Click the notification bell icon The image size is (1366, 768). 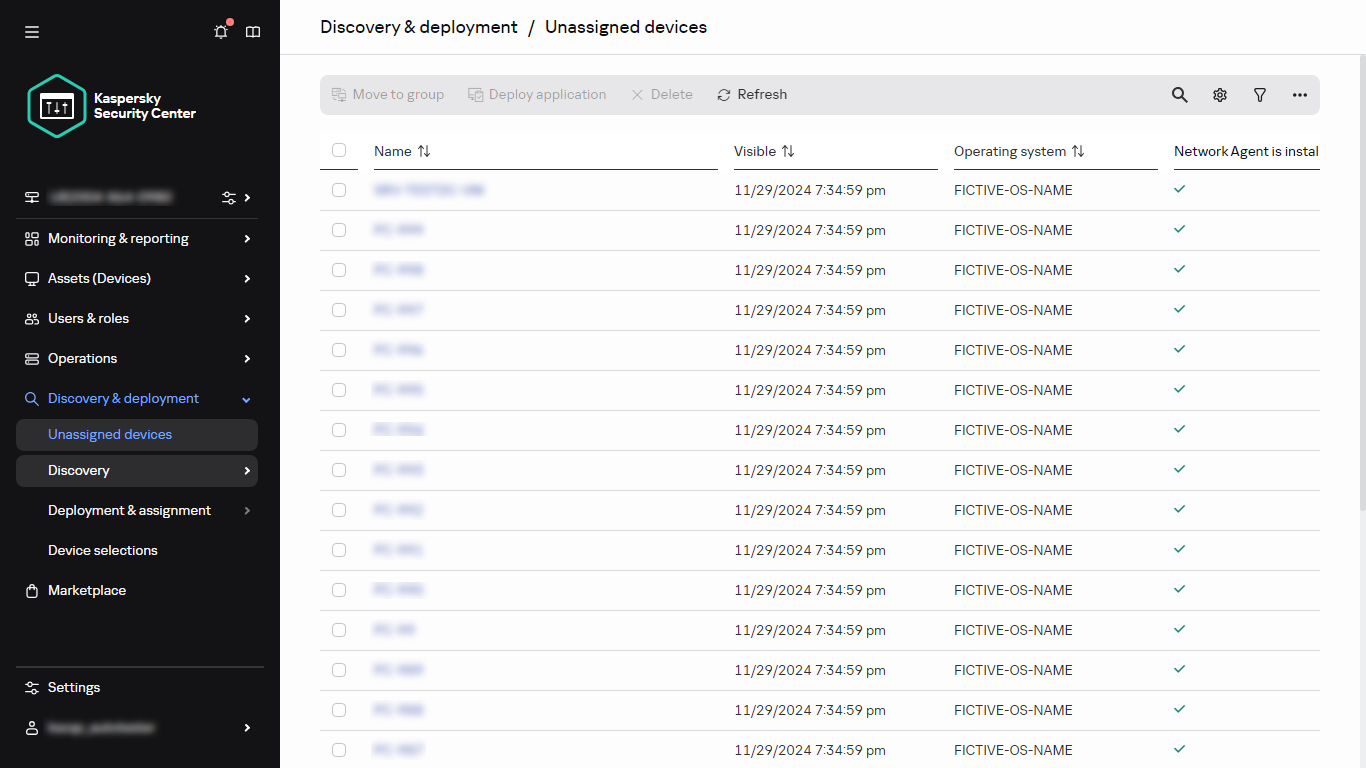coord(220,31)
